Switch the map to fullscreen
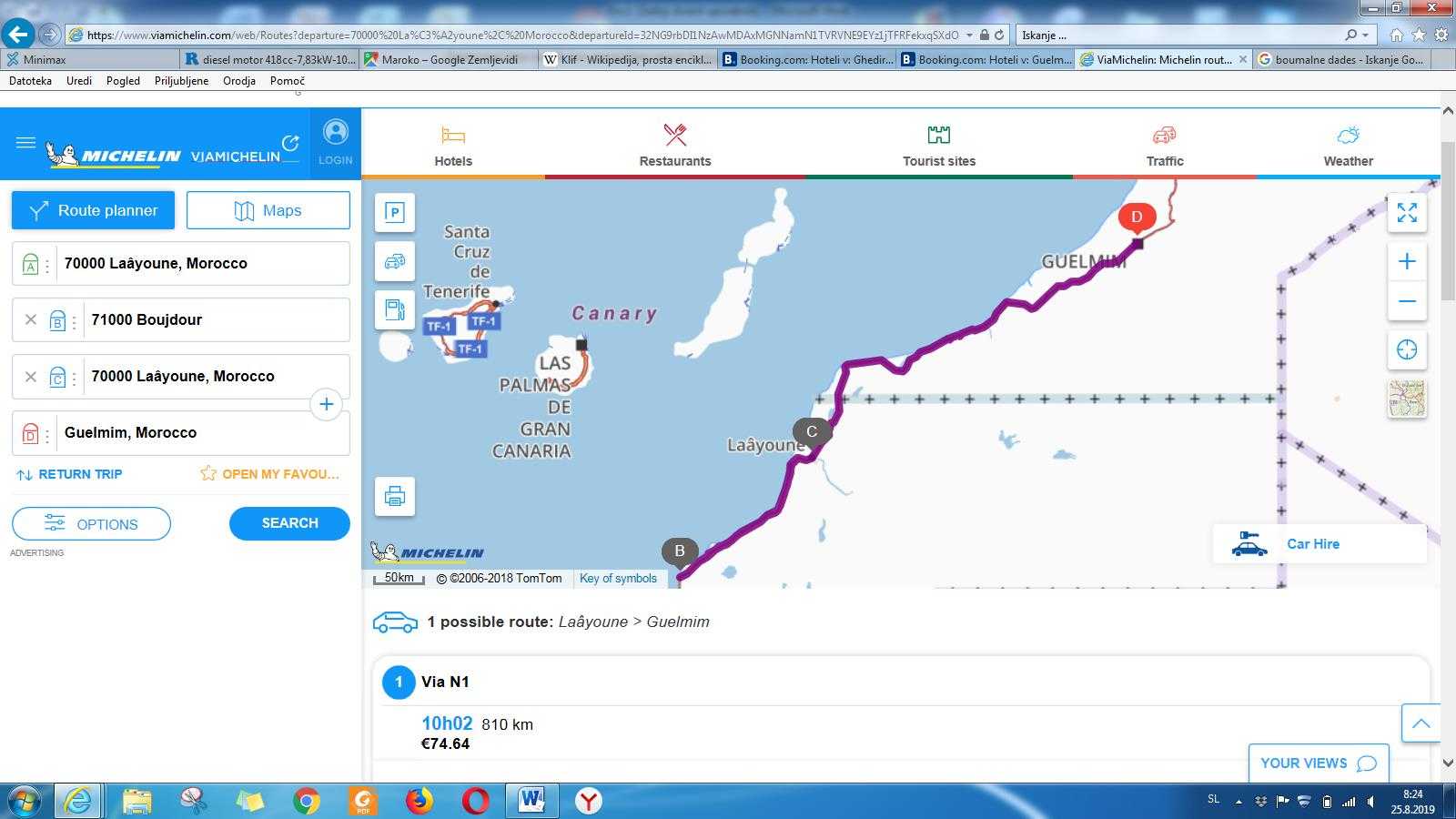This screenshot has height=819, width=1456. pyautogui.click(x=1407, y=213)
